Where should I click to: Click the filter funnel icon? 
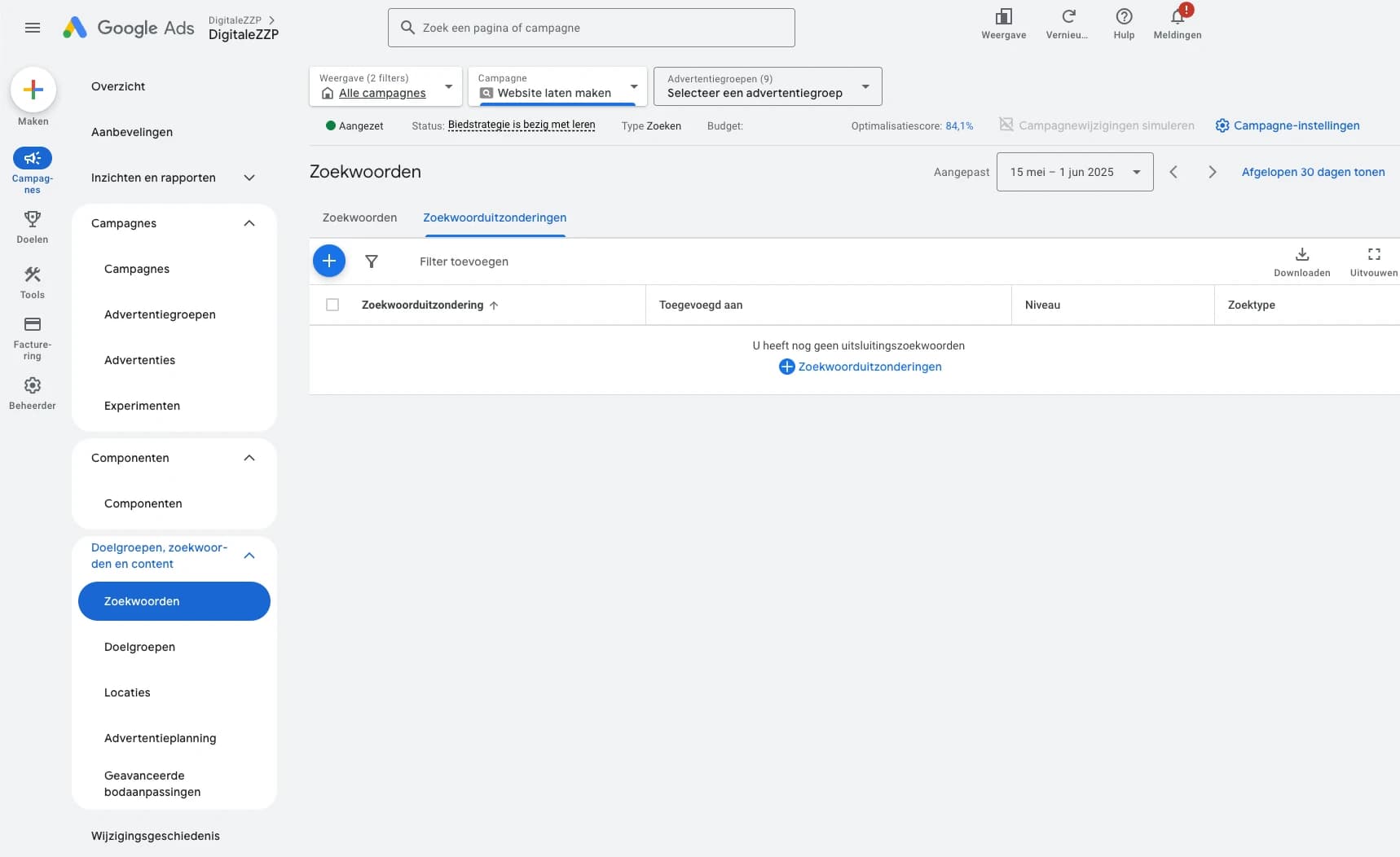(372, 261)
